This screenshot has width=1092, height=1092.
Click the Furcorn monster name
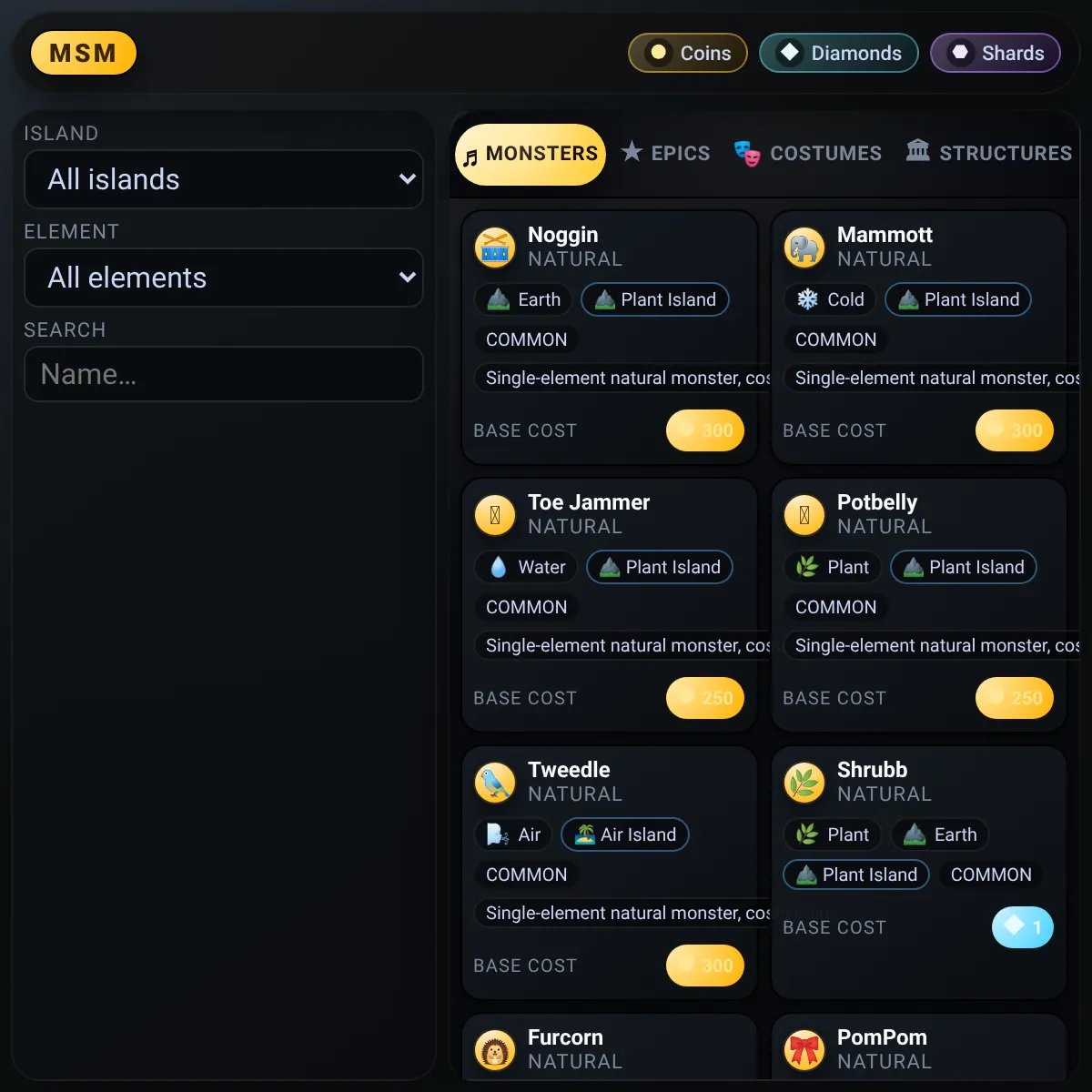coord(565,1037)
